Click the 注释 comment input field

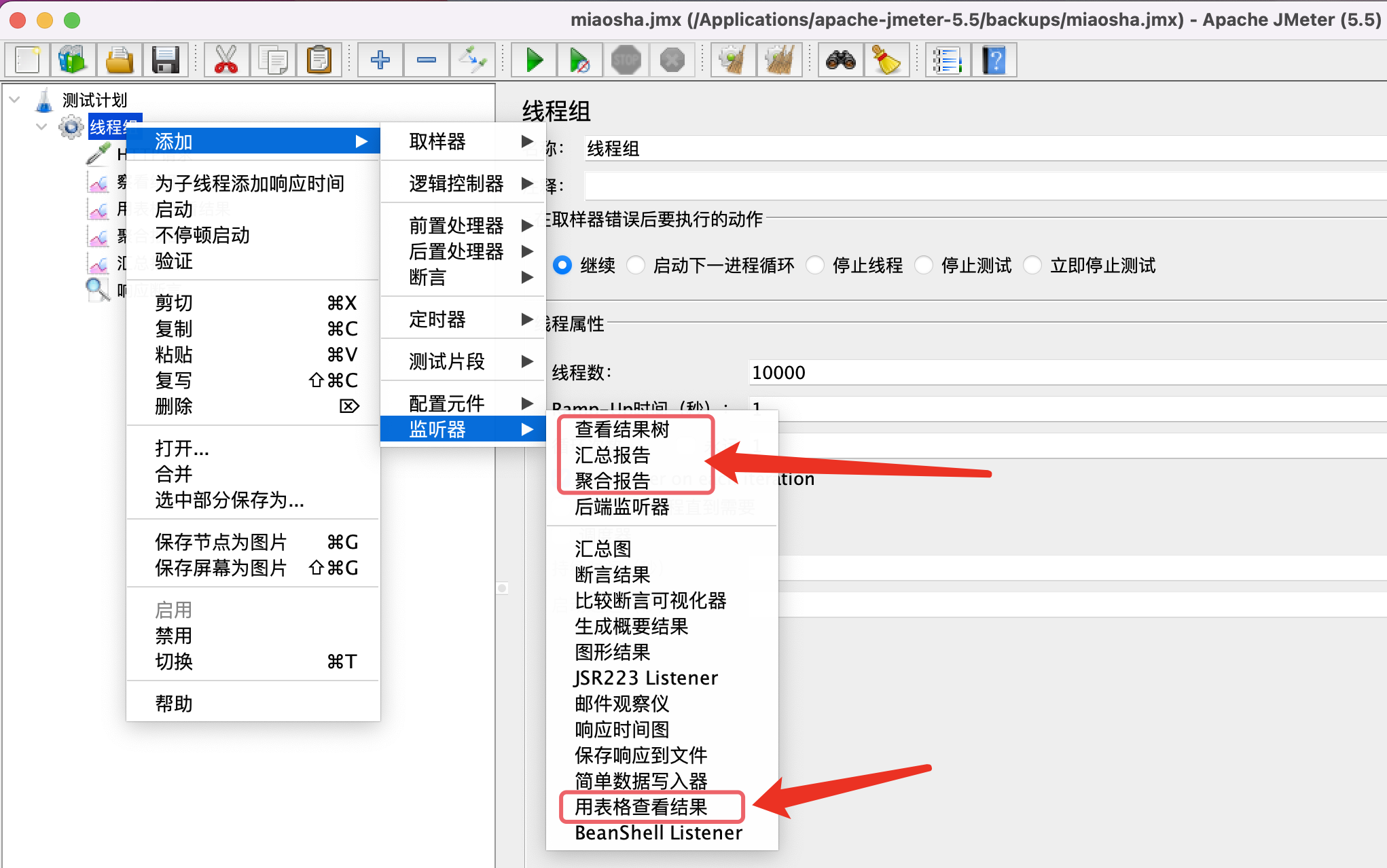985,186
